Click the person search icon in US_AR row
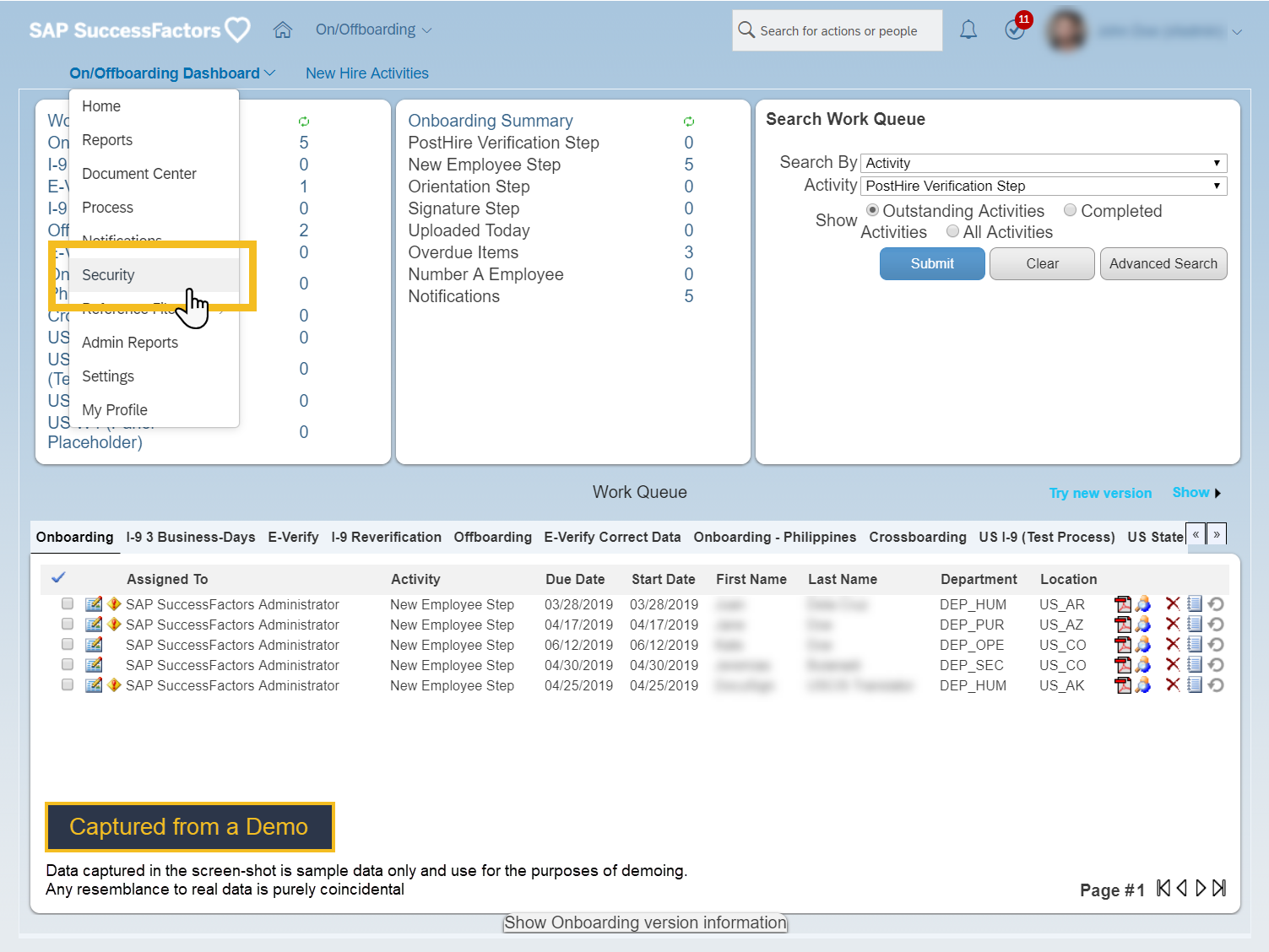This screenshot has height=952, width=1269. pos(1143,604)
